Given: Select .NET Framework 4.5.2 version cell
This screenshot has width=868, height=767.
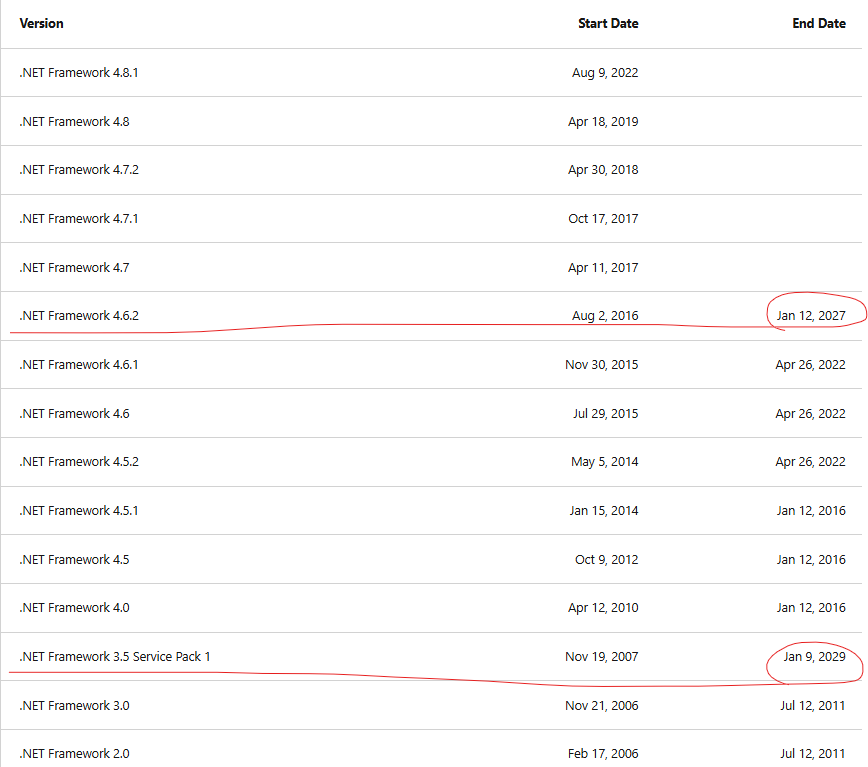Looking at the screenshot, I should pyautogui.click(x=79, y=462).
